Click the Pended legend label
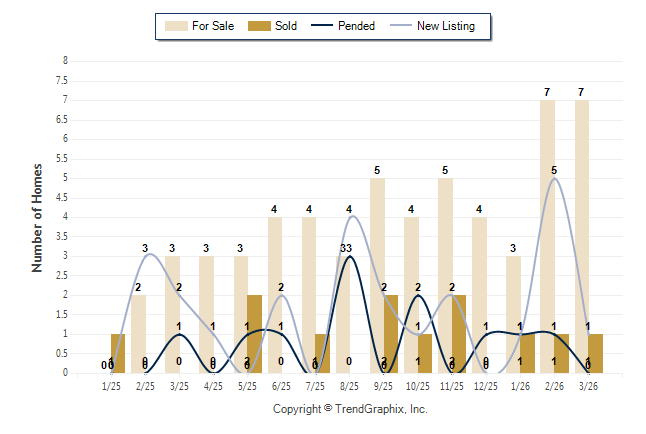This screenshot has height=434, width=646. click(x=357, y=26)
